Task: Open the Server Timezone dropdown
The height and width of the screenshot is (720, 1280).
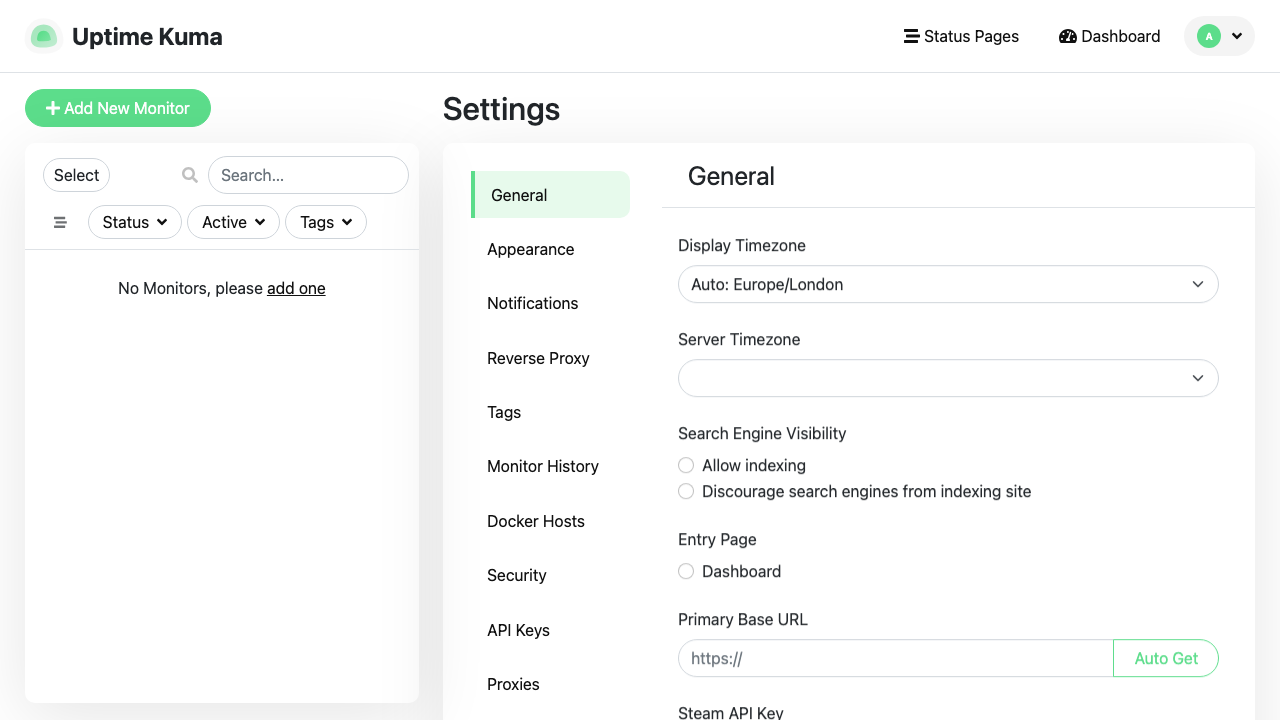Action: [x=948, y=378]
